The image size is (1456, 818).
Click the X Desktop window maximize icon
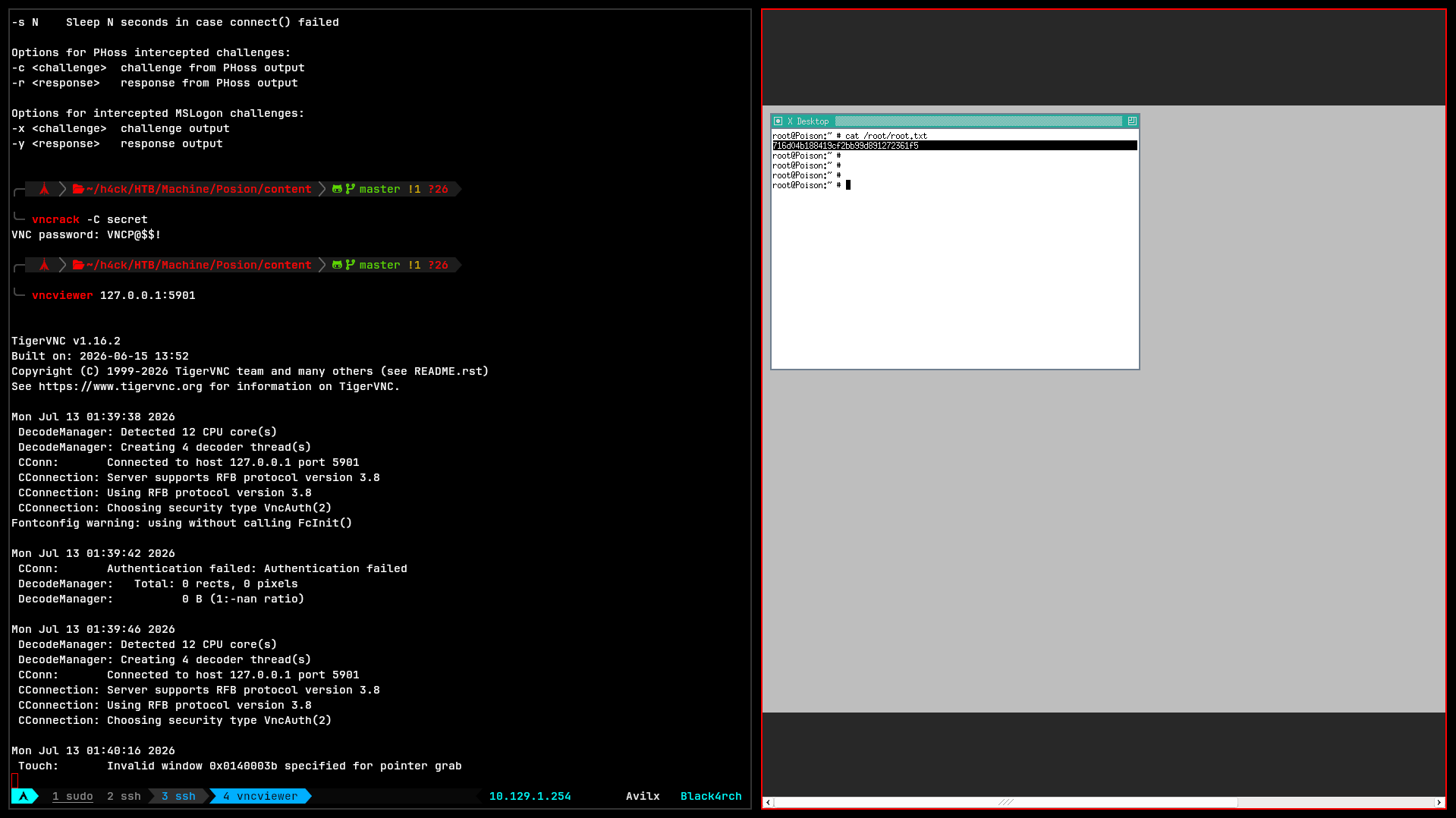pos(1132,121)
